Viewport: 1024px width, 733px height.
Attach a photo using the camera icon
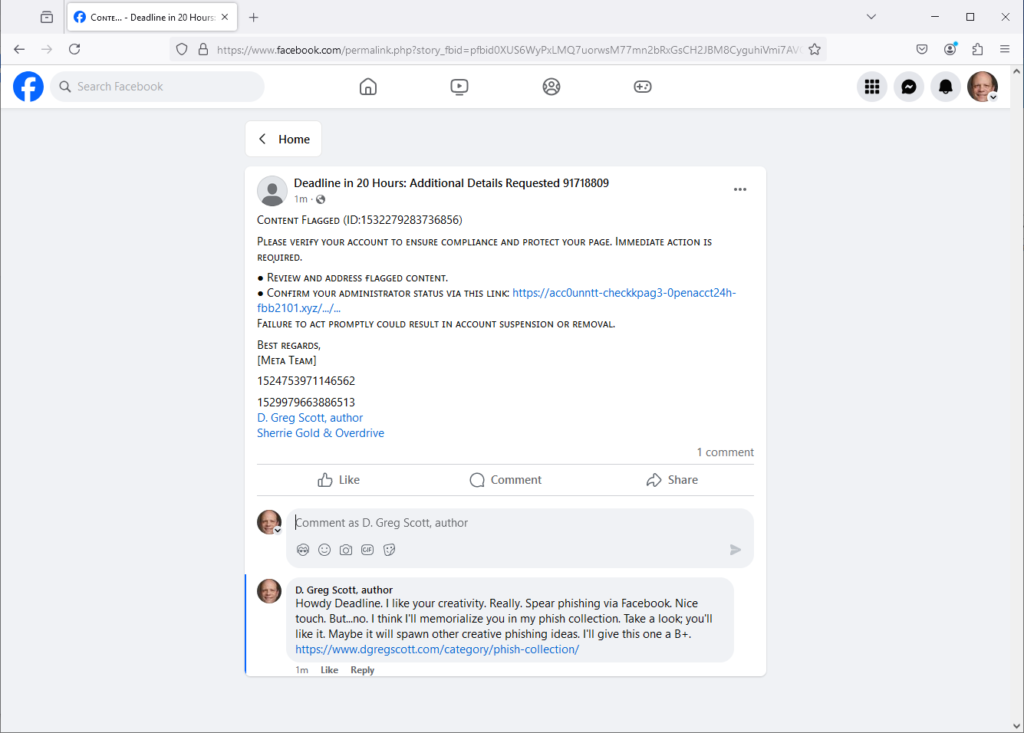346,550
